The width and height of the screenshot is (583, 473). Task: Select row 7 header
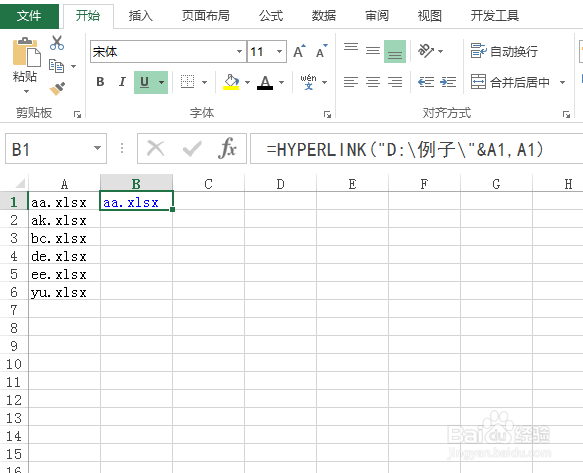pos(14,310)
